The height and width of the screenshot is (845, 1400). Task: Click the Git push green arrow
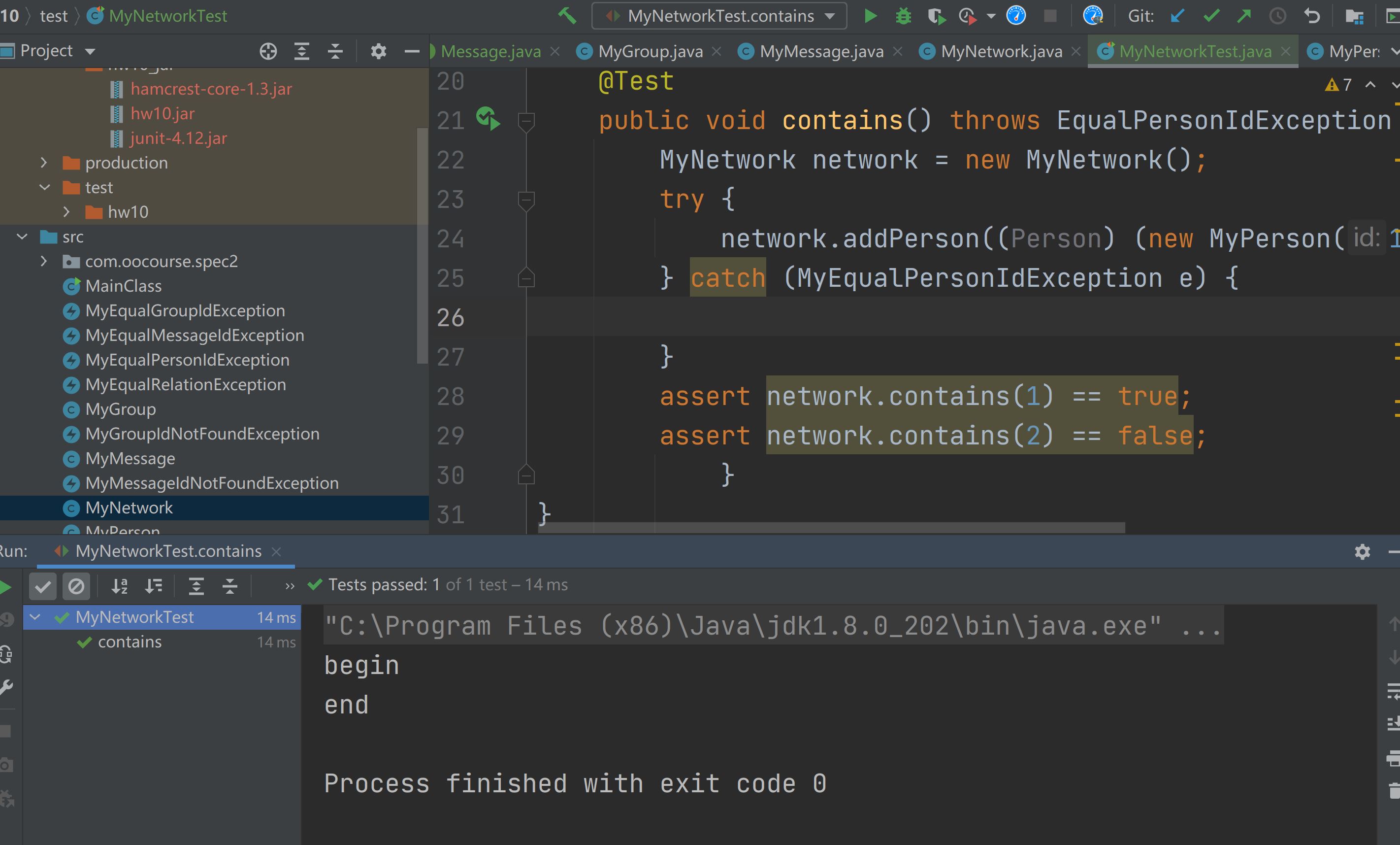[x=1244, y=16]
